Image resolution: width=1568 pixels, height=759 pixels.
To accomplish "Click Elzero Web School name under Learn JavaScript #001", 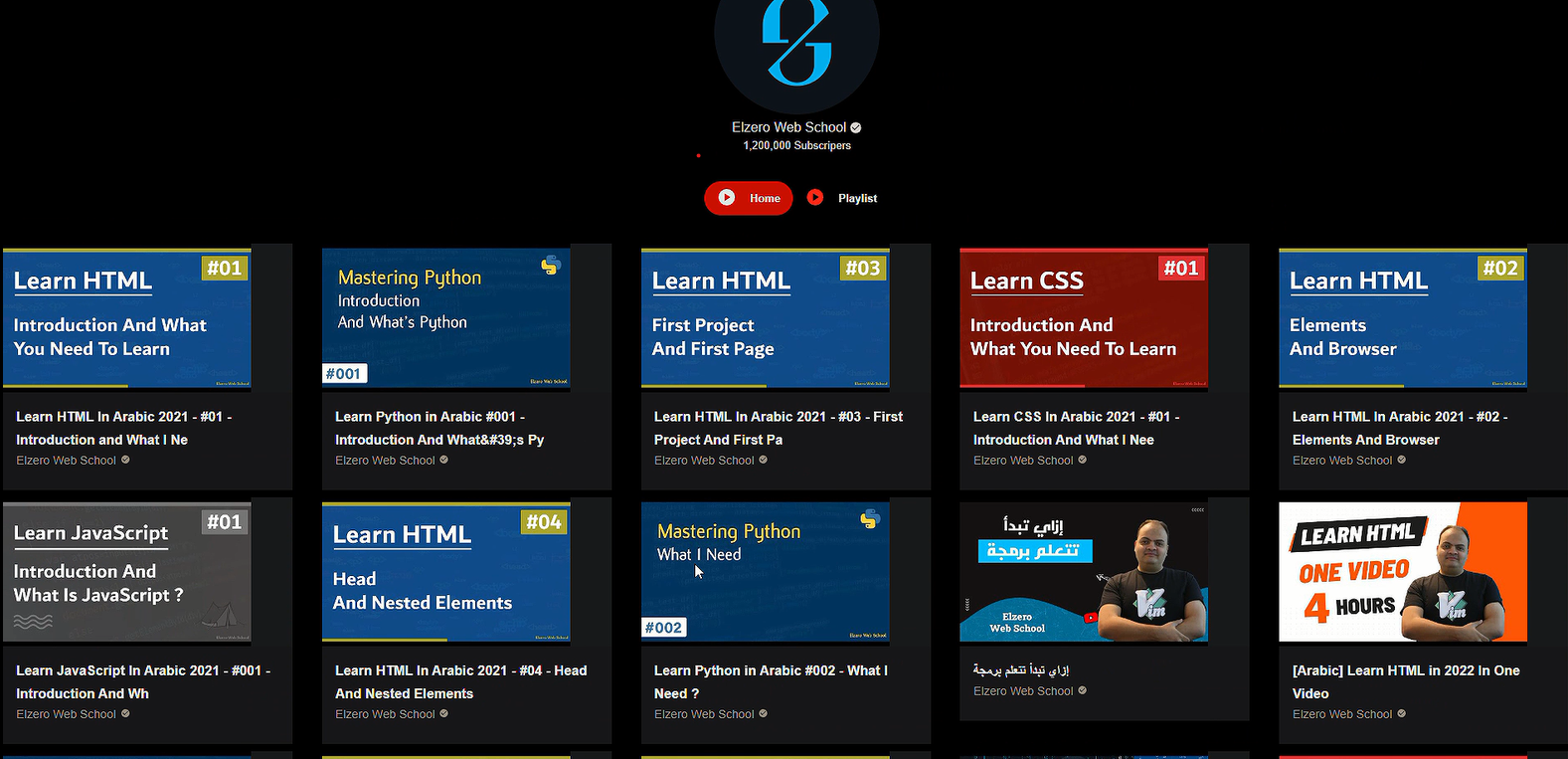I will (66, 714).
